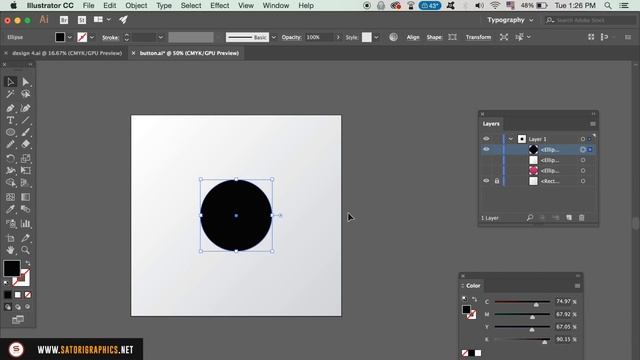Switch to the button.ai document tab
This screenshot has width=640, height=360.
click(189, 53)
